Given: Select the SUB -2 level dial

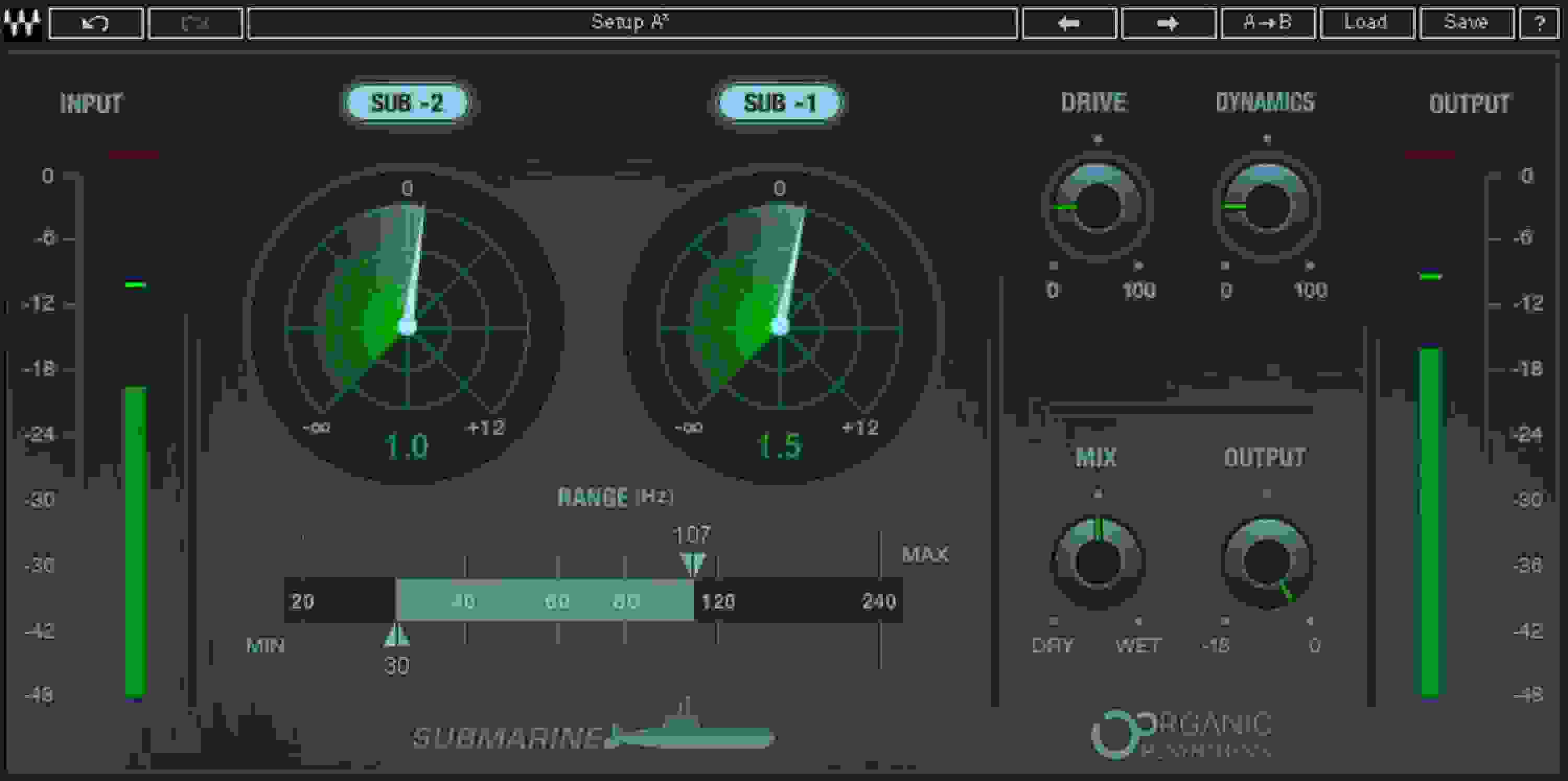Looking at the screenshot, I should tap(407, 329).
